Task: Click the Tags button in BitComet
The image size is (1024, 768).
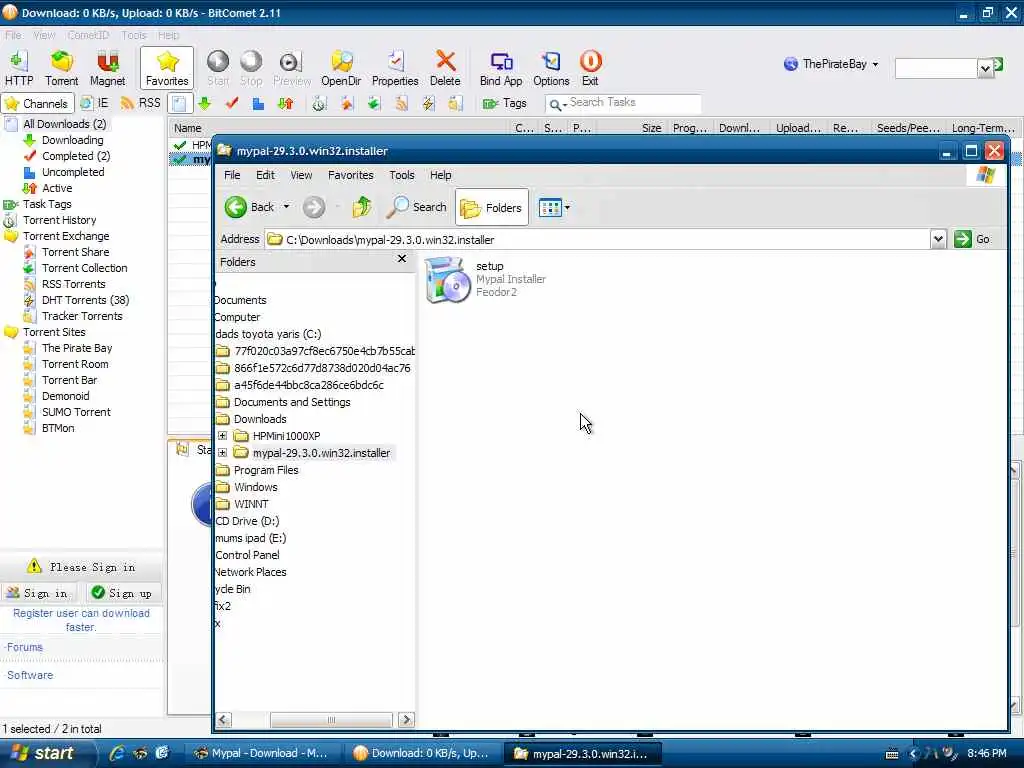Action: (x=504, y=103)
